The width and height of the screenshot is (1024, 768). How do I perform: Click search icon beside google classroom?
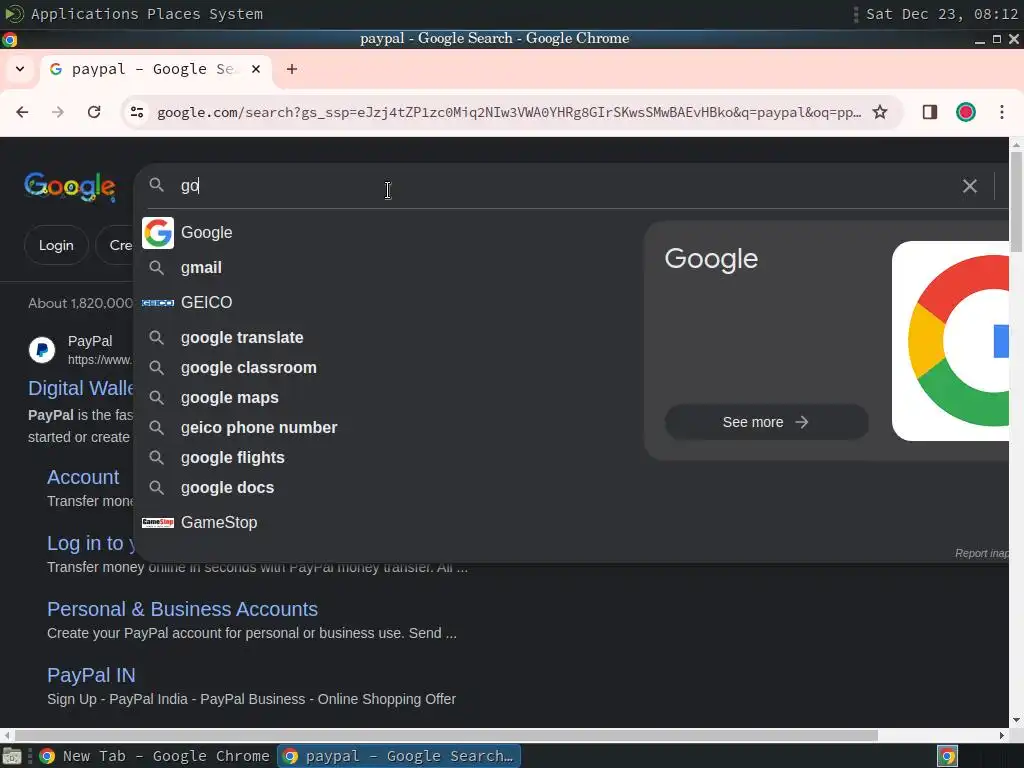(156, 368)
